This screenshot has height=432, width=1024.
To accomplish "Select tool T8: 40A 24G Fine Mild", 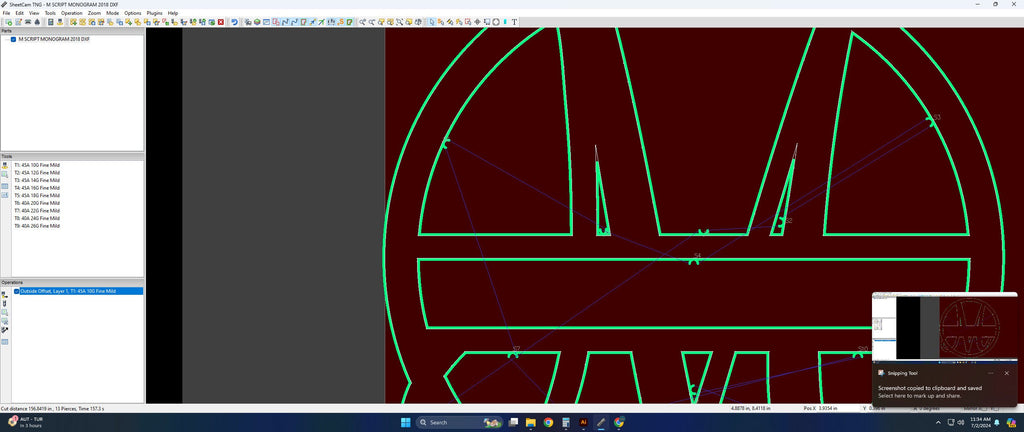I will 37,218.
